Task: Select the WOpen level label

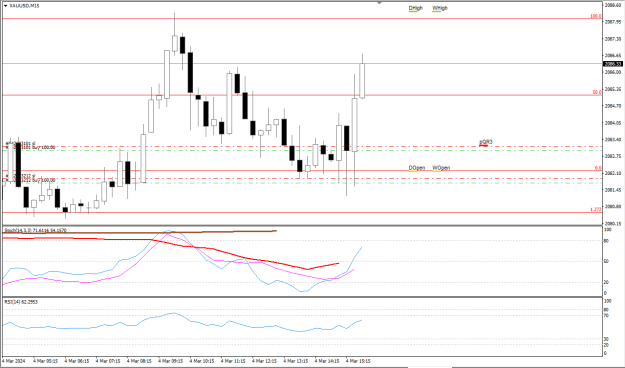Action: click(x=441, y=168)
